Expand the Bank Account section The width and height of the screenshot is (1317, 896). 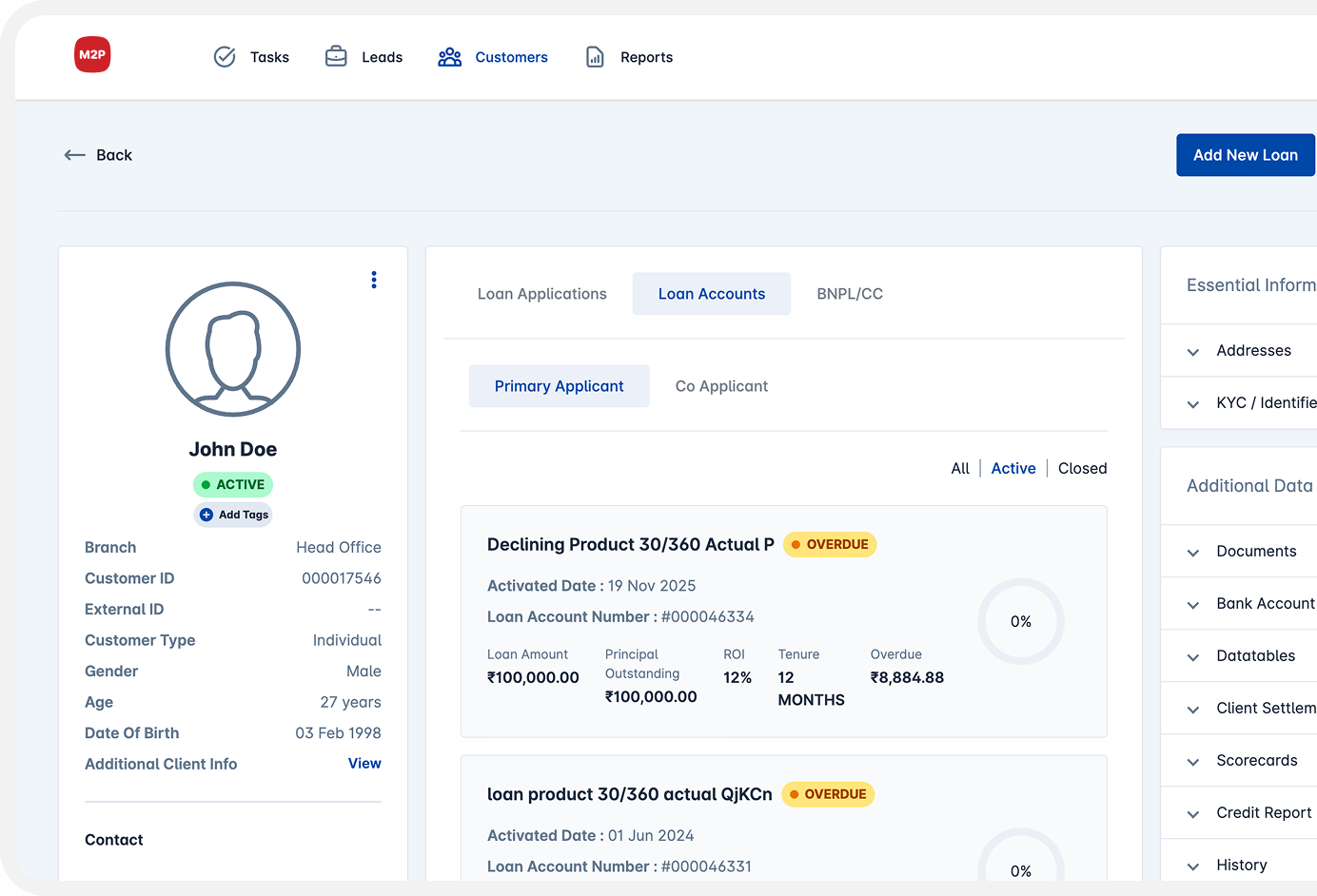tap(1239, 604)
